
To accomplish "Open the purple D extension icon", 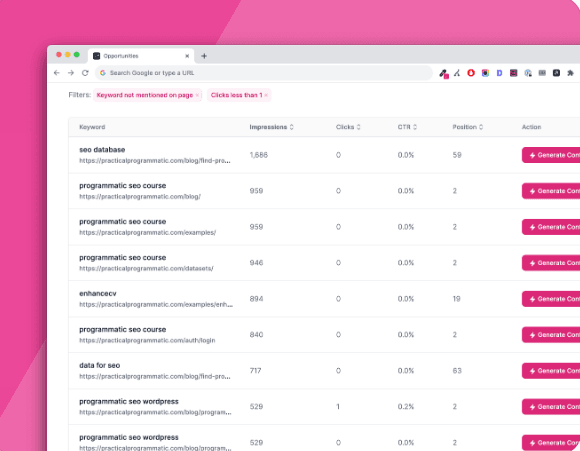I will [499, 73].
